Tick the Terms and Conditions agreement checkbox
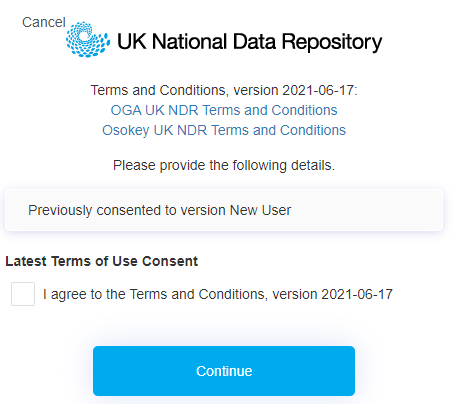 (x=23, y=294)
